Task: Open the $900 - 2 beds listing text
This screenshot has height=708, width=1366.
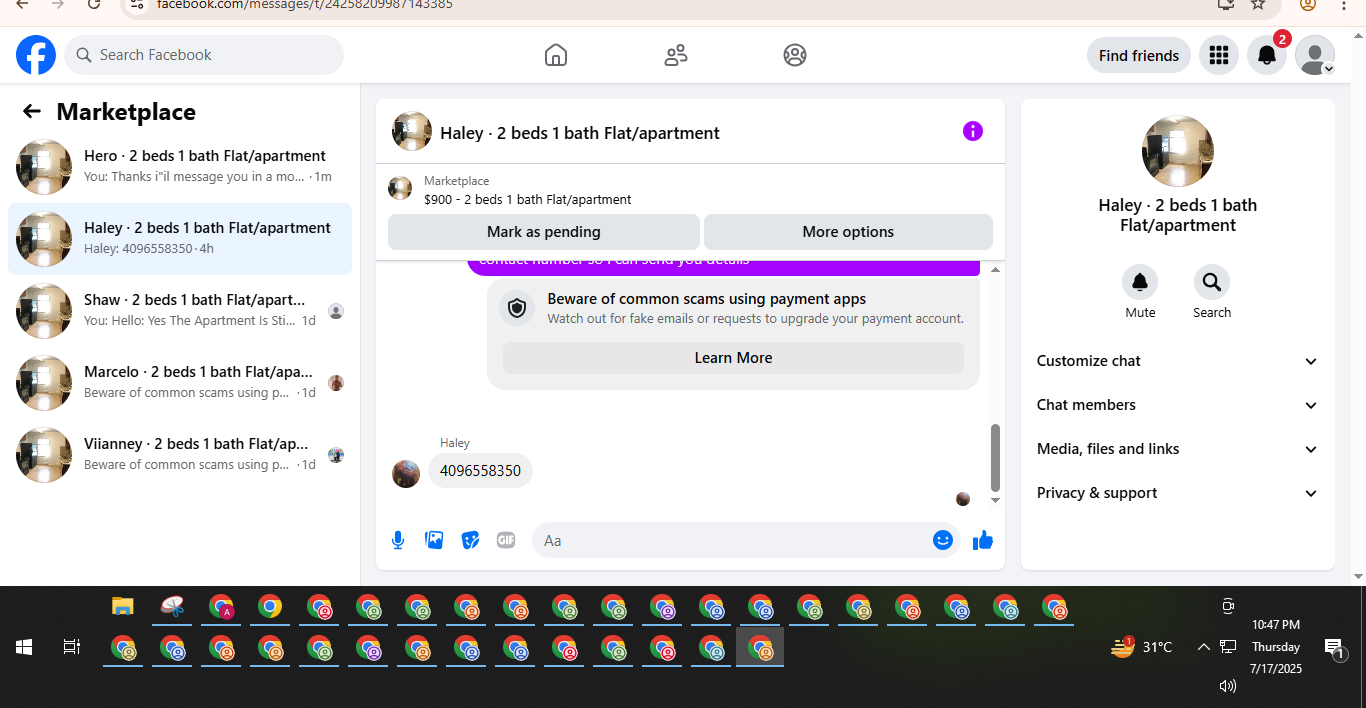Action: coord(527,199)
